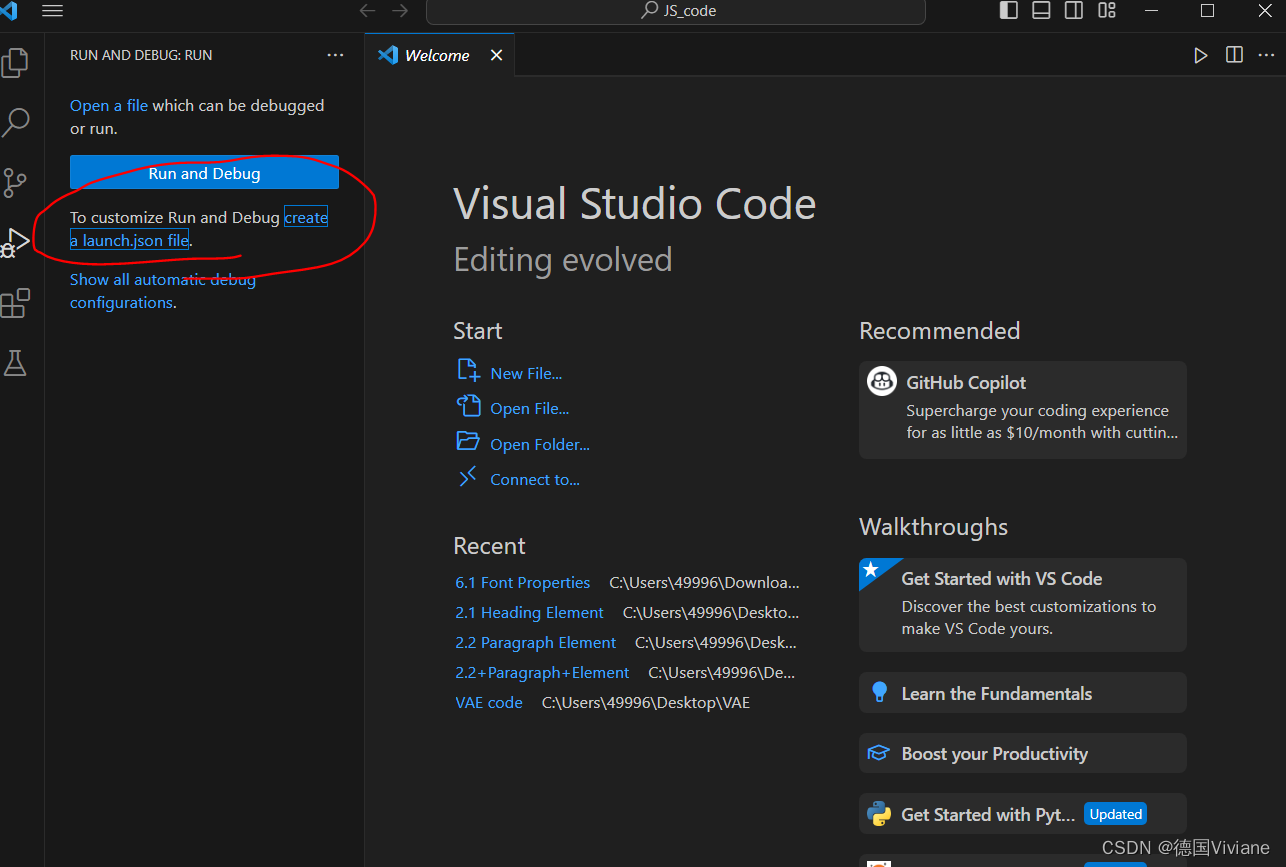The width and height of the screenshot is (1286, 867).
Task: Go forward with the right arrow
Action: coord(400,11)
